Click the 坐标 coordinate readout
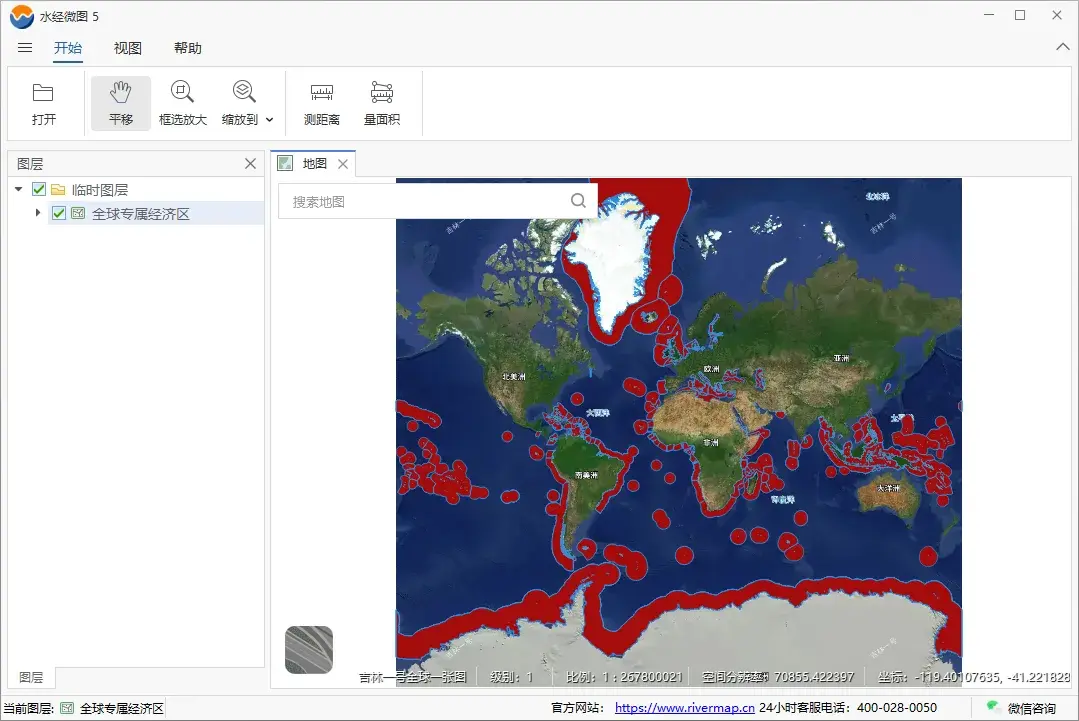1079x721 pixels. coord(974,678)
